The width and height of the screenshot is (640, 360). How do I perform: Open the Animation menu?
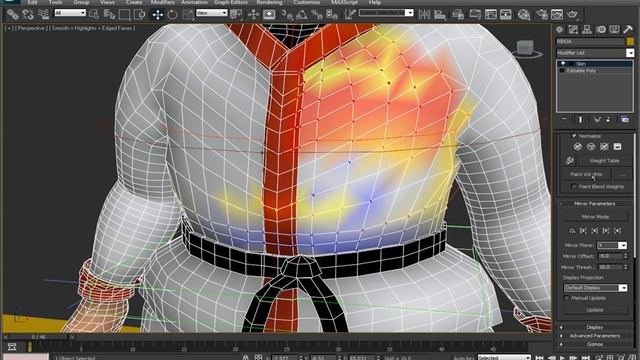(194, 2)
